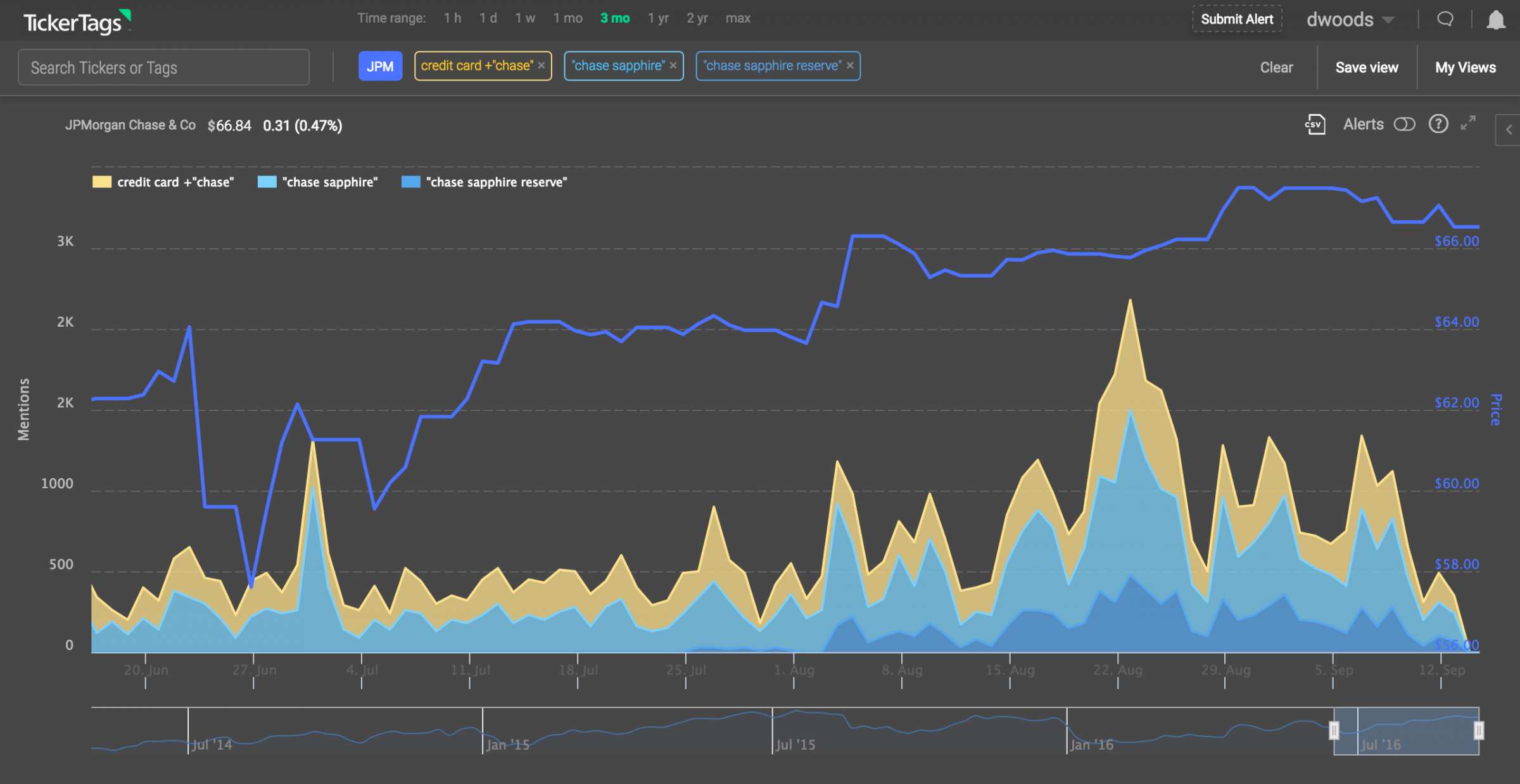
Task: Click the Jul '15 navigator marker
Action: (x=795, y=745)
